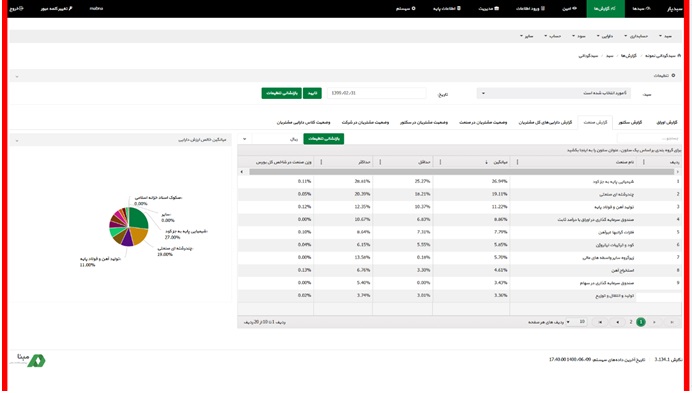Switch to the گزارش سکتور tab

click(630, 122)
